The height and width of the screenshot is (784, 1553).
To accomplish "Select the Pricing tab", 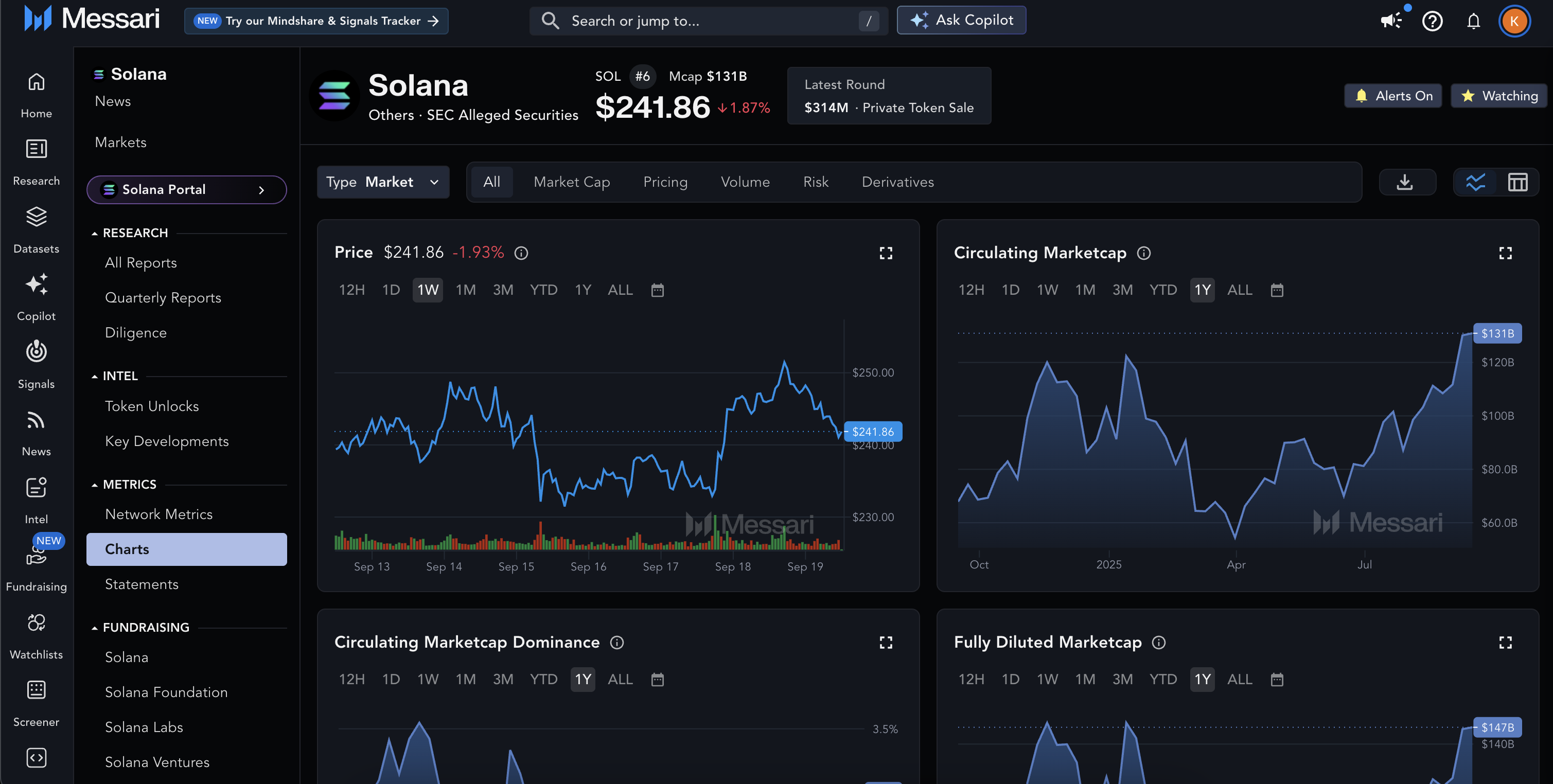I will click(665, 182).
